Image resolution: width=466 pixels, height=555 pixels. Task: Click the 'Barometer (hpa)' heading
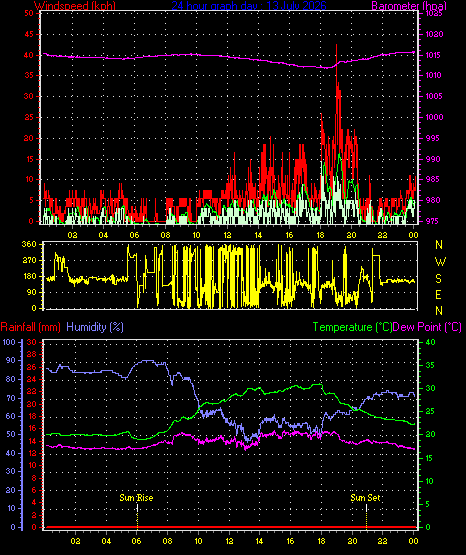409,6
